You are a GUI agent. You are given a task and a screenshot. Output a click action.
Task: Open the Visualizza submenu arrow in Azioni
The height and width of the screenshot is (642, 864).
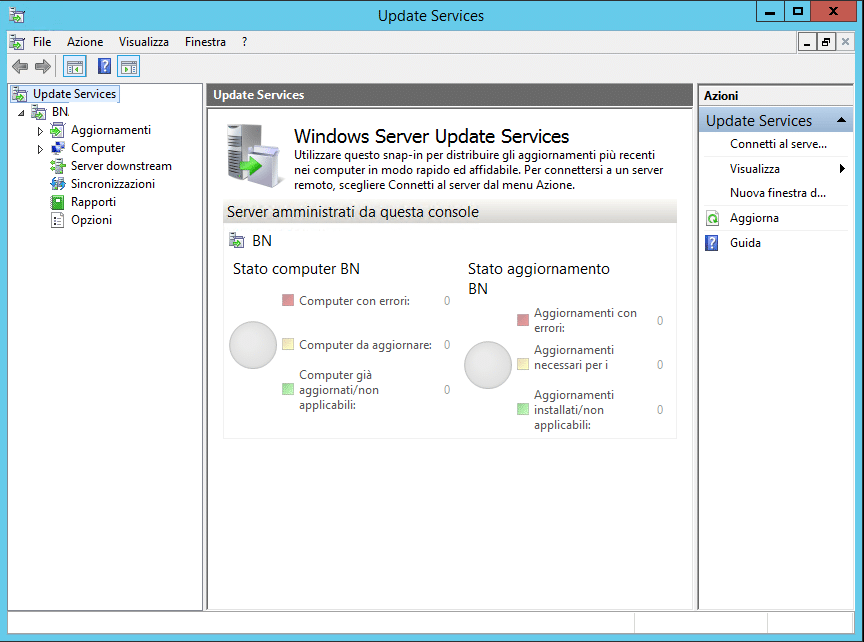842,169
